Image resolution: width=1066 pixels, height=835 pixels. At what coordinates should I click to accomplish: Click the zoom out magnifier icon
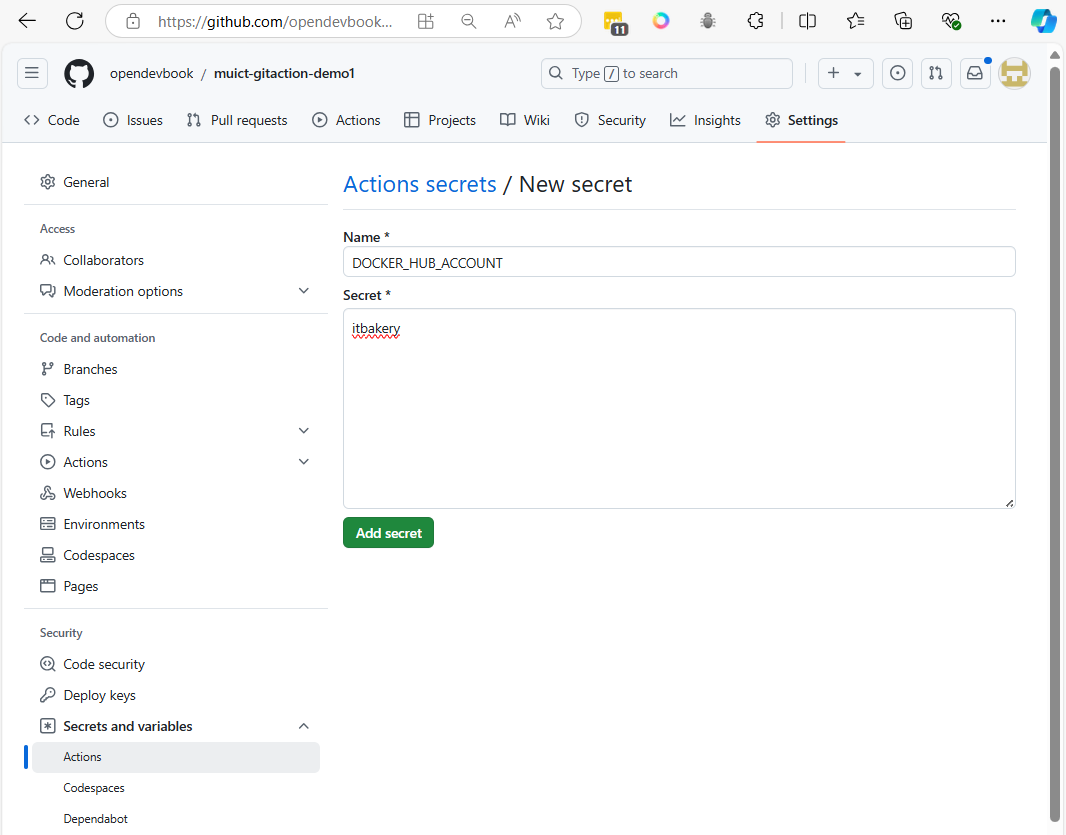click(468, 21)
